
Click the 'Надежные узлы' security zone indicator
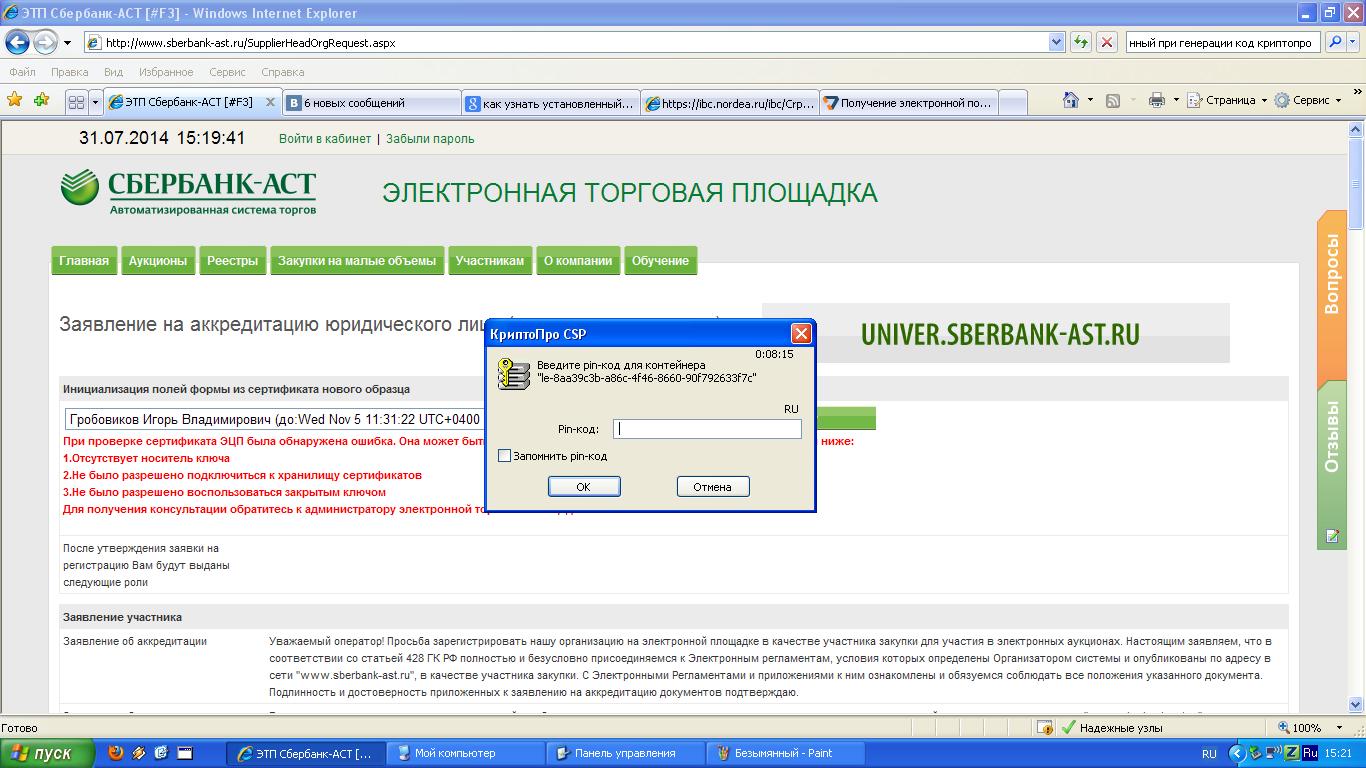pos(1112,728)
